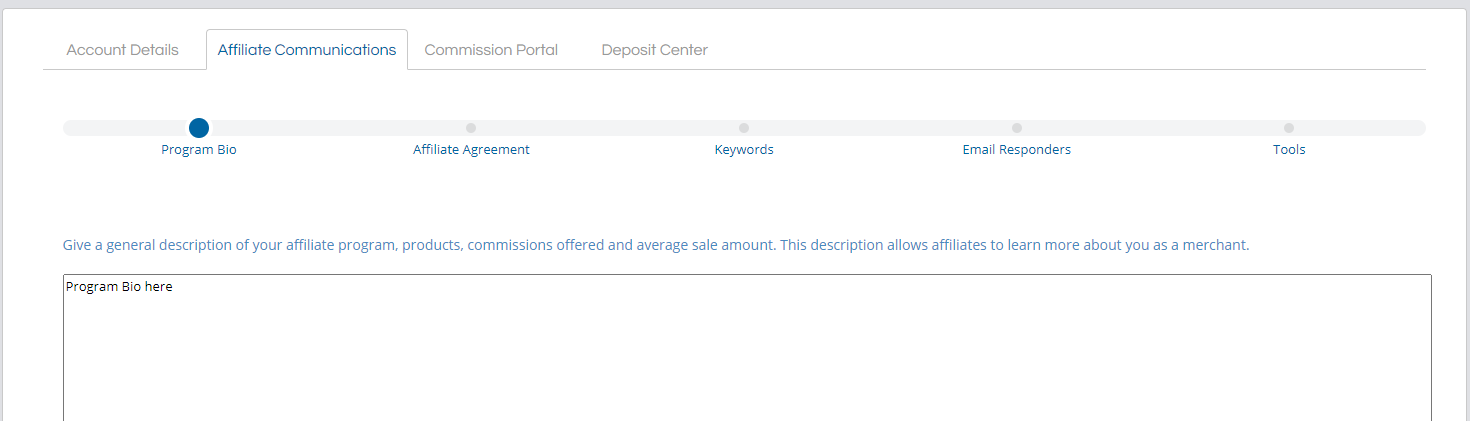Click the Program Bio step label
Viewport: 1470px width, 421px height.
click(x=199, y=150)
